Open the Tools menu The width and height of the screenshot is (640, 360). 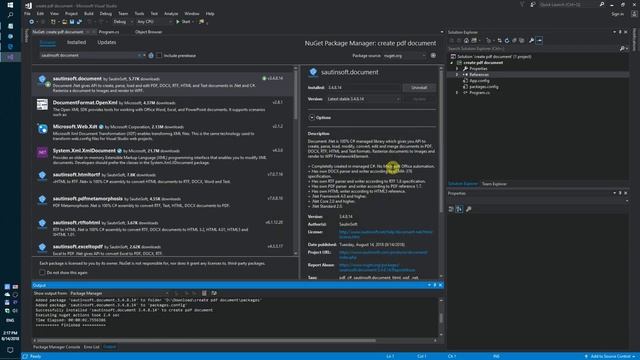139,13
